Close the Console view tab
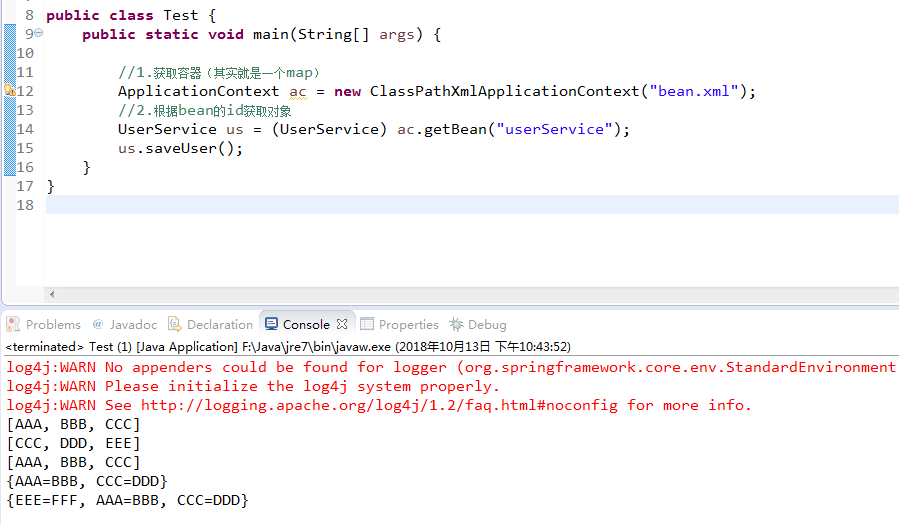The image size is (899, 524). pos(342,324)
